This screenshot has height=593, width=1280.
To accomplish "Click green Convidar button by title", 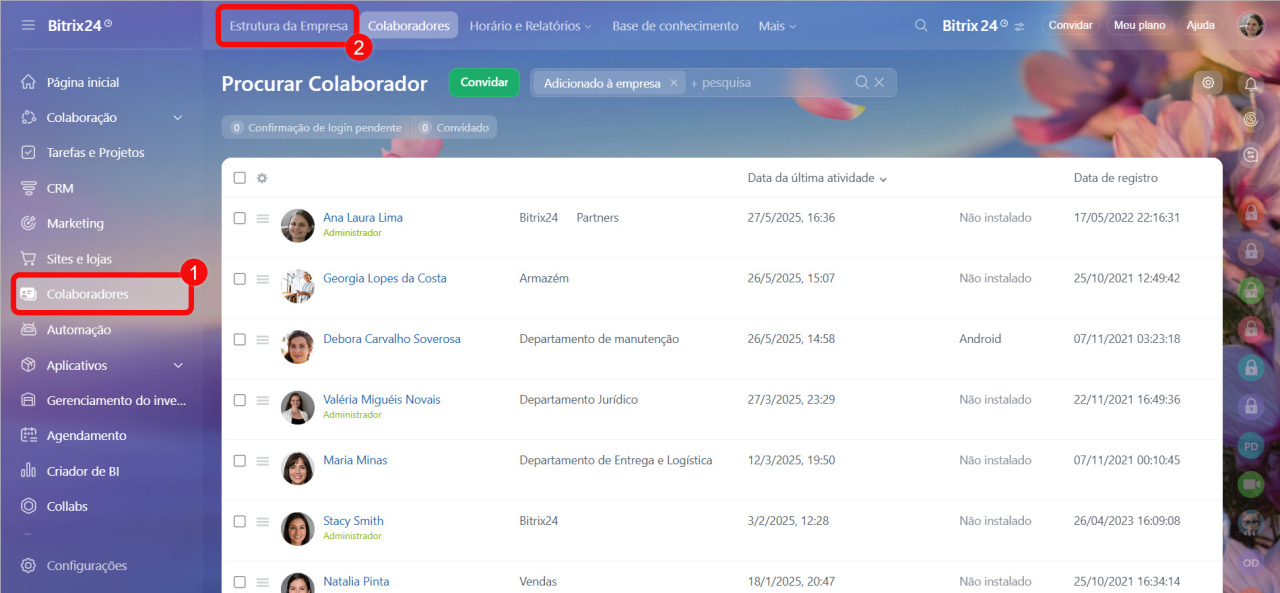I will pyautogui.click(x=484, y=83).
